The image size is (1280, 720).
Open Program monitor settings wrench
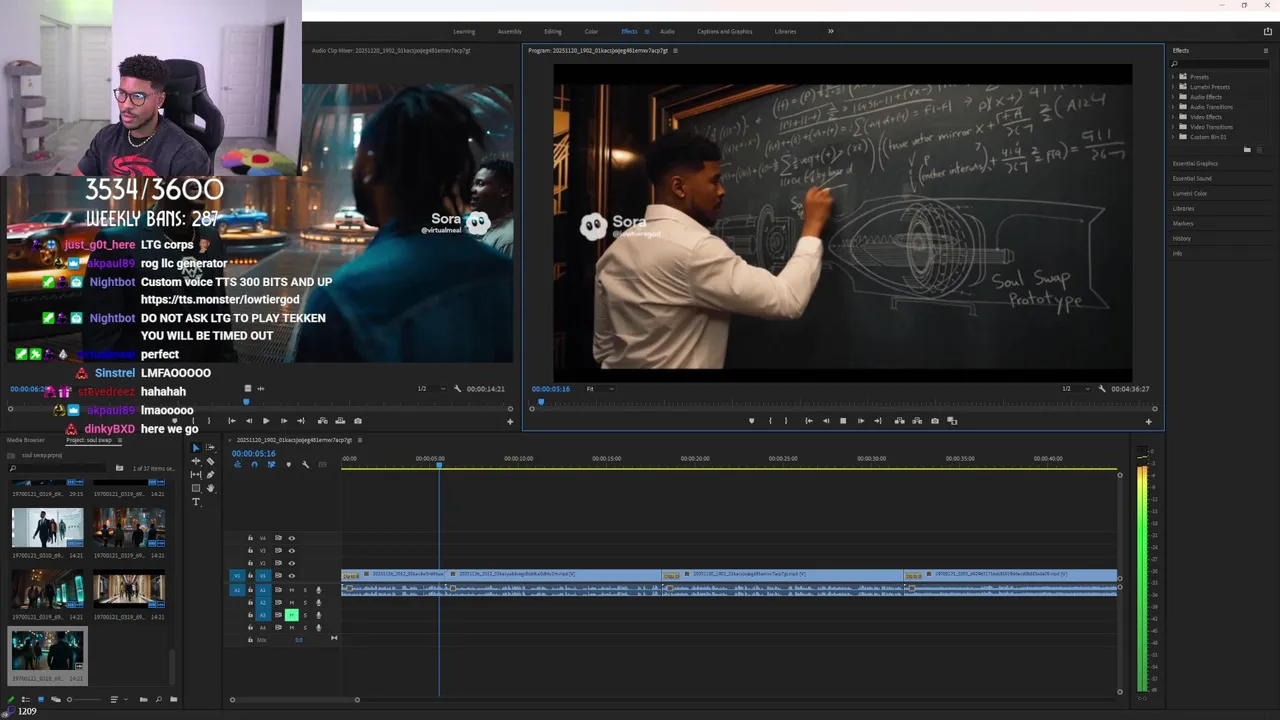pyautogui.click(x=1102, y=388)
